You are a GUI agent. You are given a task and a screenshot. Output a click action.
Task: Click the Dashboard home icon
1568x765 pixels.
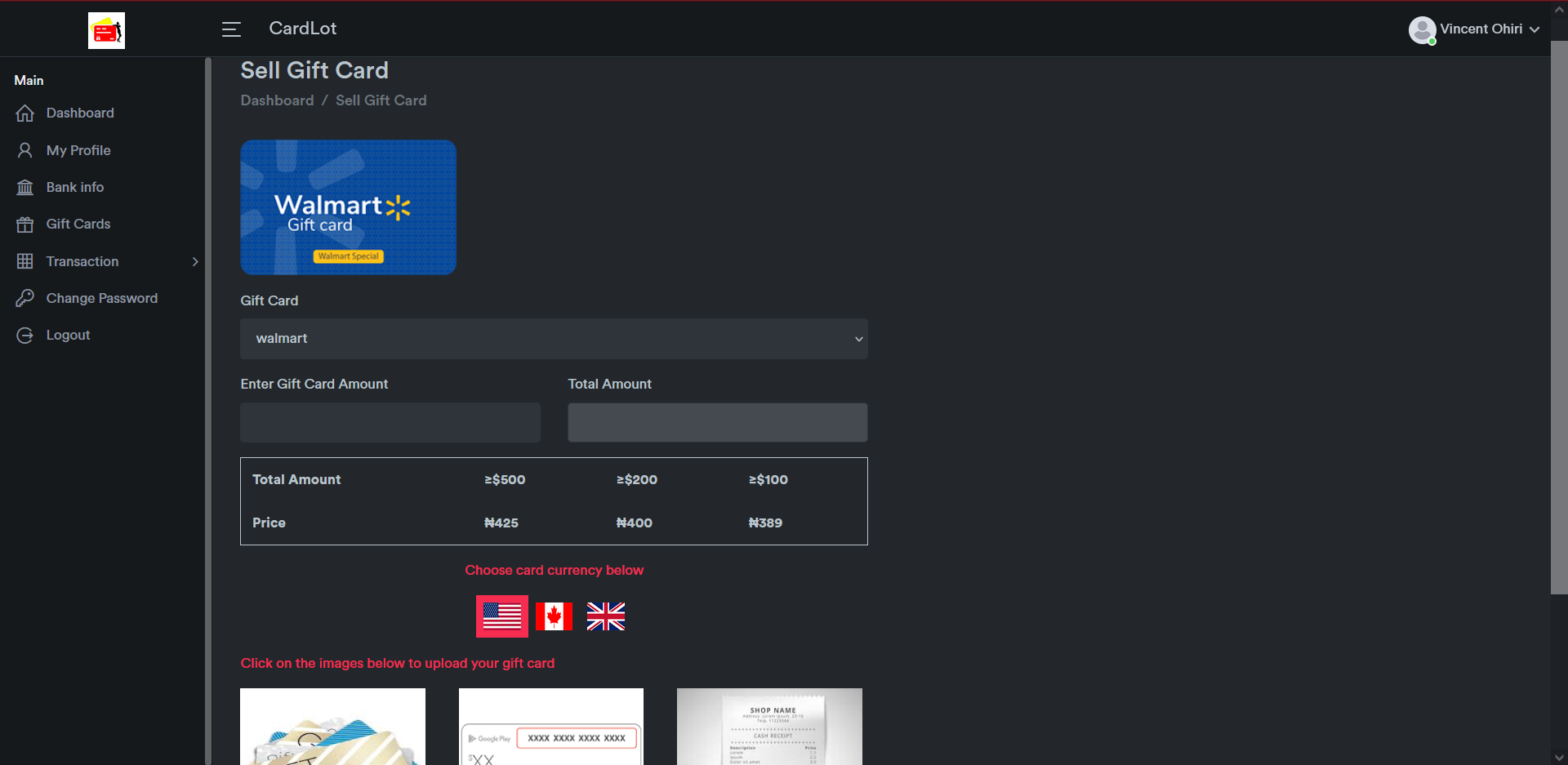click(x=25, y=113)
